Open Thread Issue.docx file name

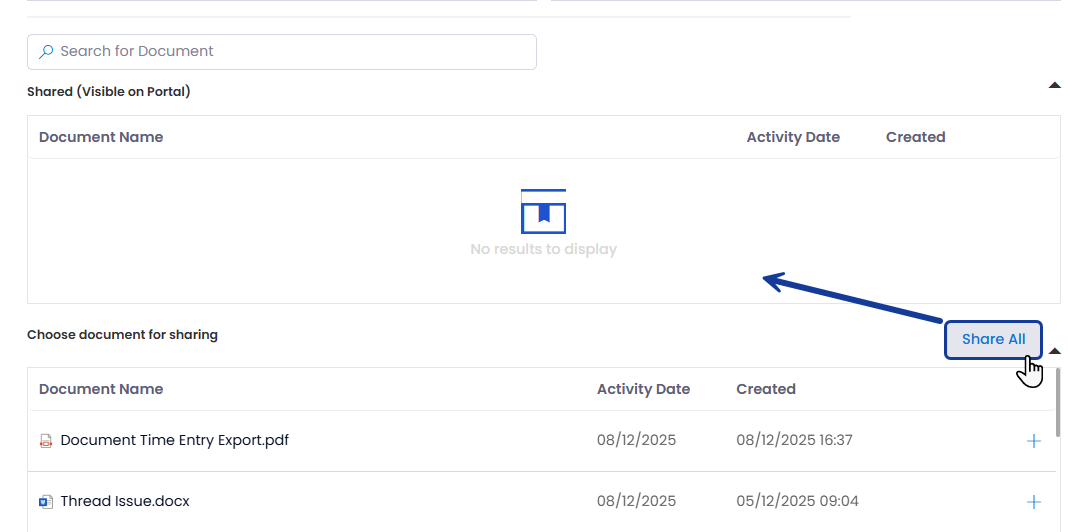tap(125, 501)
